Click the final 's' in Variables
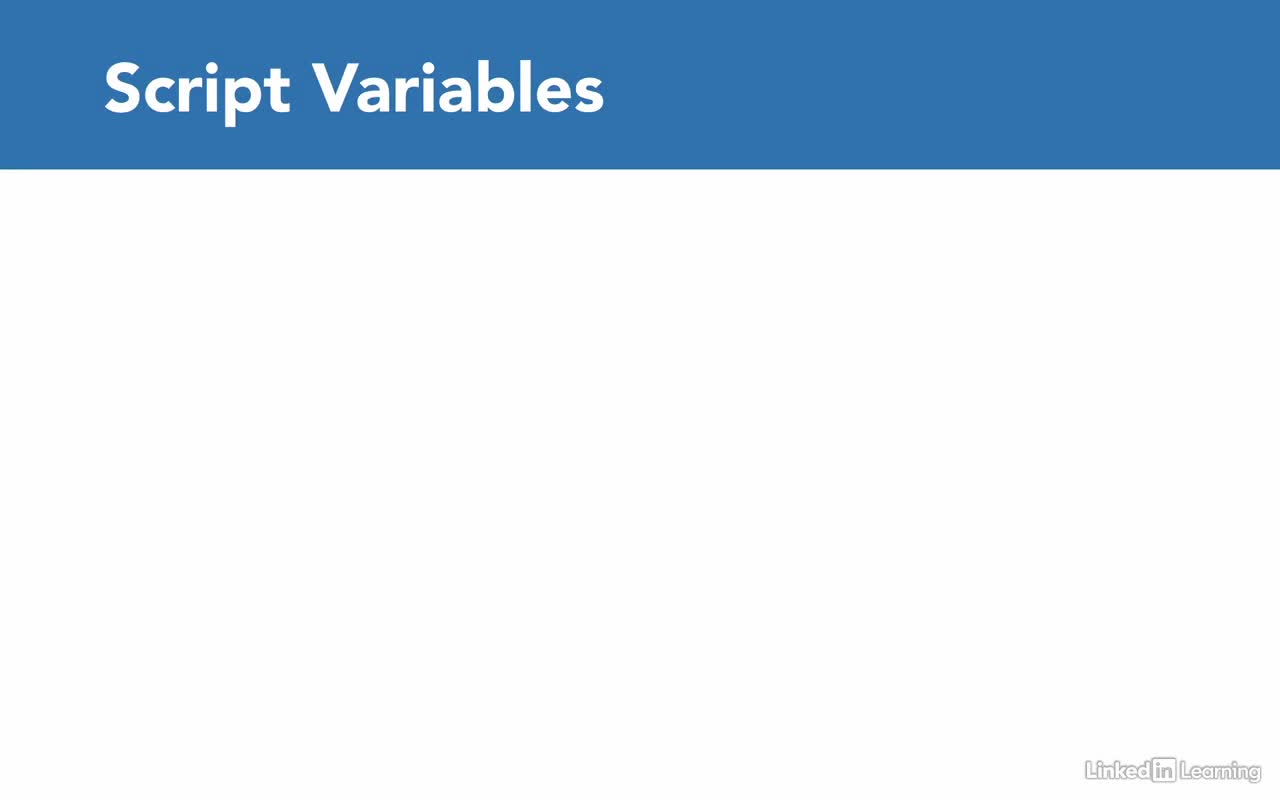This screenshot has width=1280, height=800. click(x=589, y=96)
